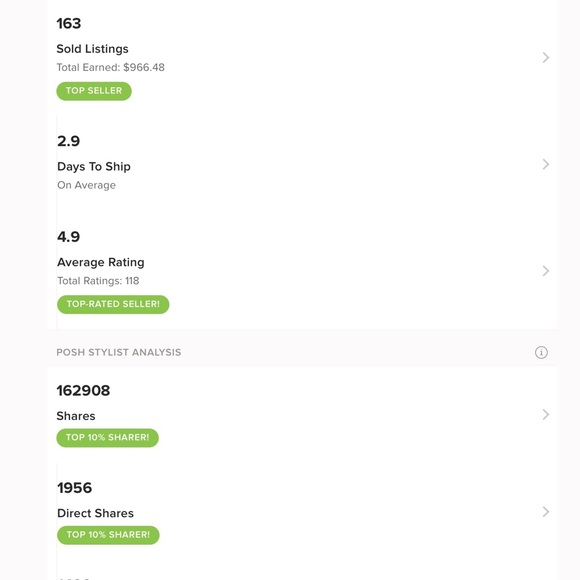Open the Direct Shares label

(x=95, y=513)
